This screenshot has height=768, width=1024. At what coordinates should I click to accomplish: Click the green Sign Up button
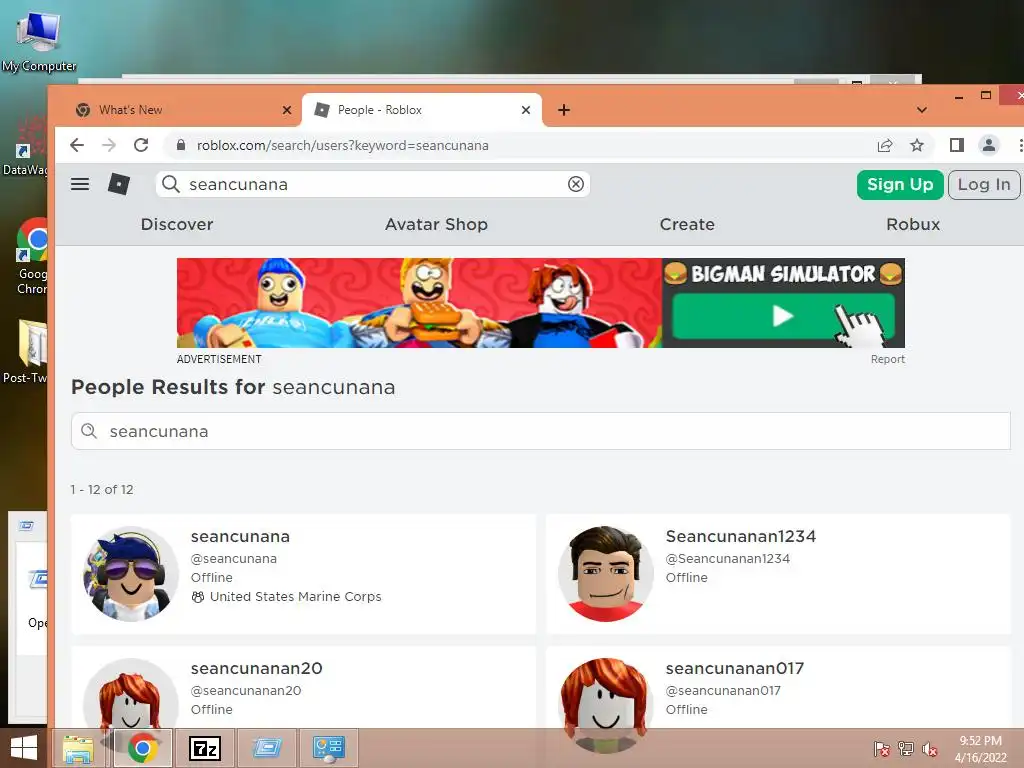tap(900, 185)
